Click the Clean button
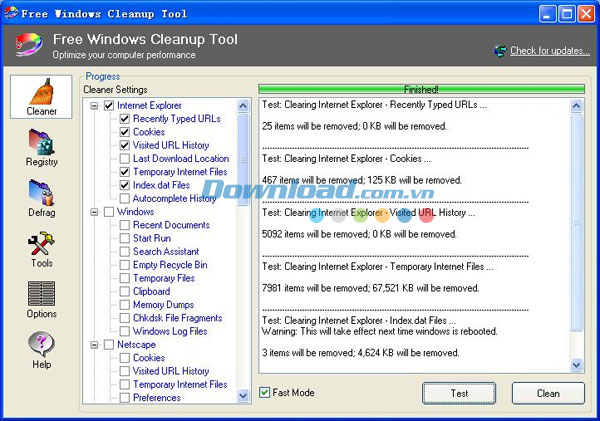Screen dimensions: 600x421 pyautogui.click(x=548, y=393)
